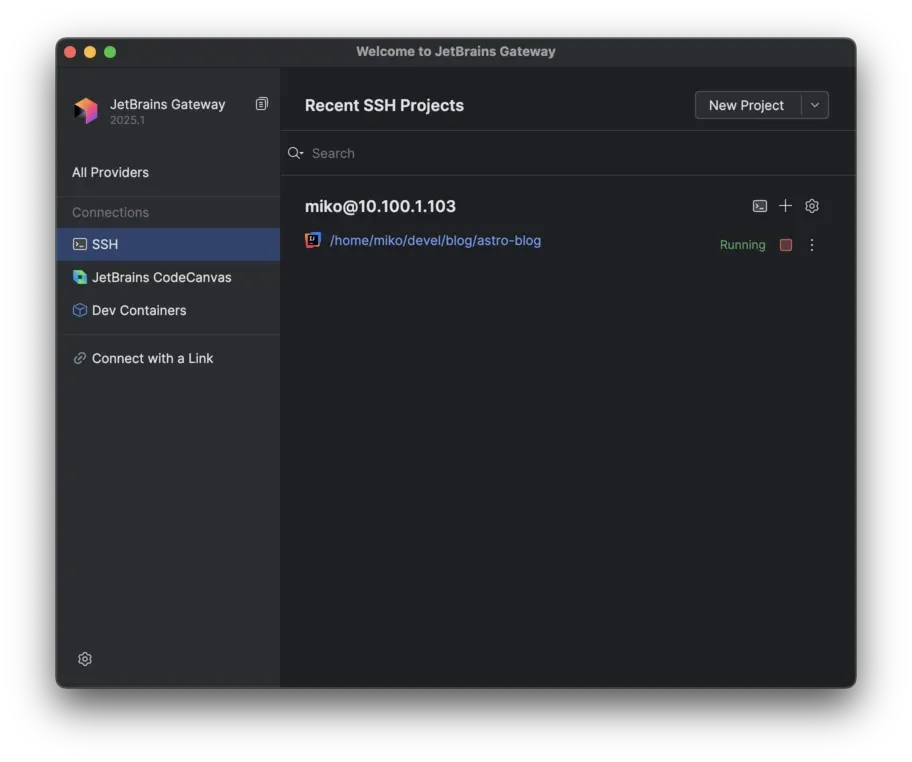This screenshot has width=912, height=762.
Task: Click the Dev Containers box icon
Action: point(80,311)
